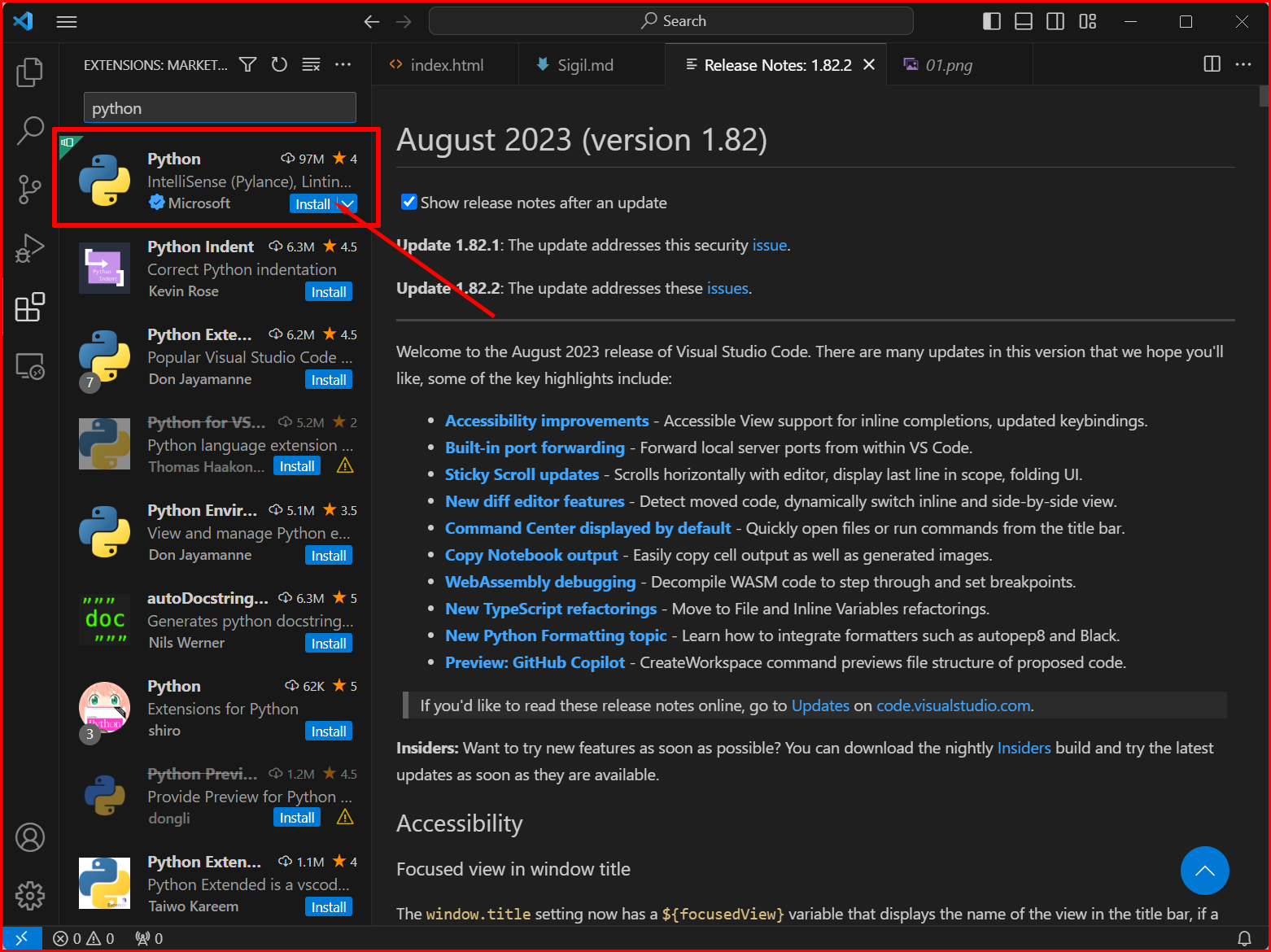Open New diff editor features link
Screen dimensions: 1271x952
coord(535,501)
